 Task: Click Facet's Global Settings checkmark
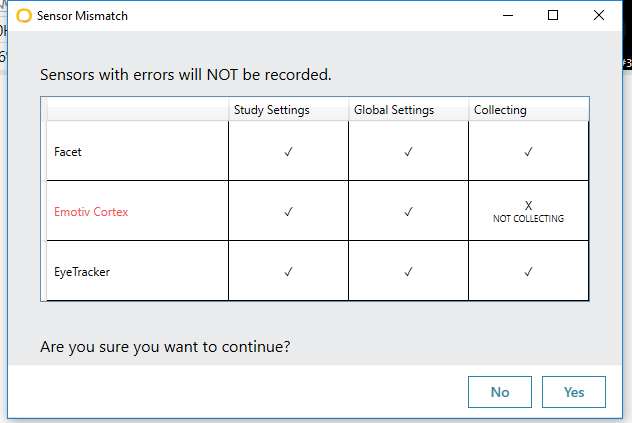(x=408, y=152)
